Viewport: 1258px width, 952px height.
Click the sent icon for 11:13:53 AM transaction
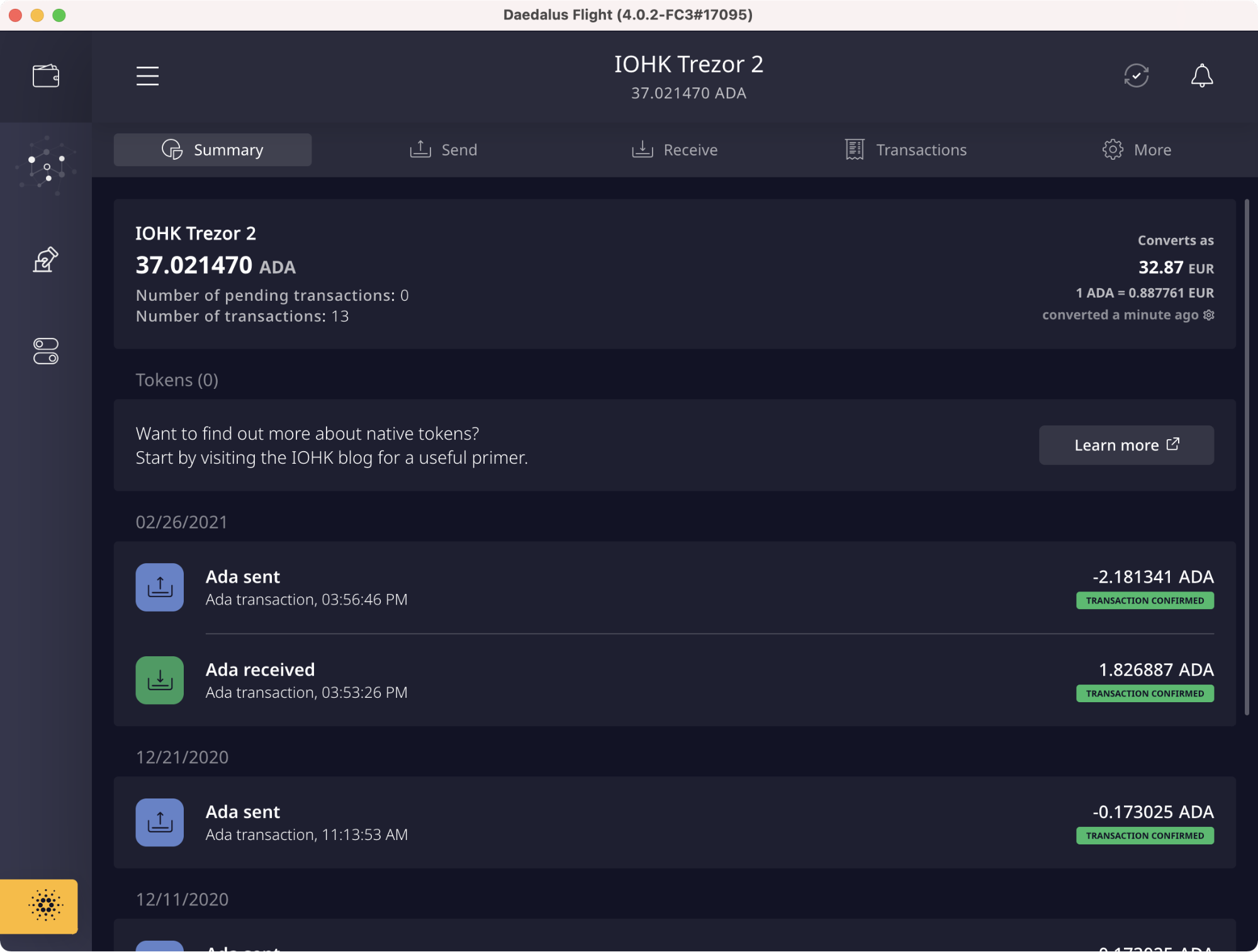coord(160,822)
